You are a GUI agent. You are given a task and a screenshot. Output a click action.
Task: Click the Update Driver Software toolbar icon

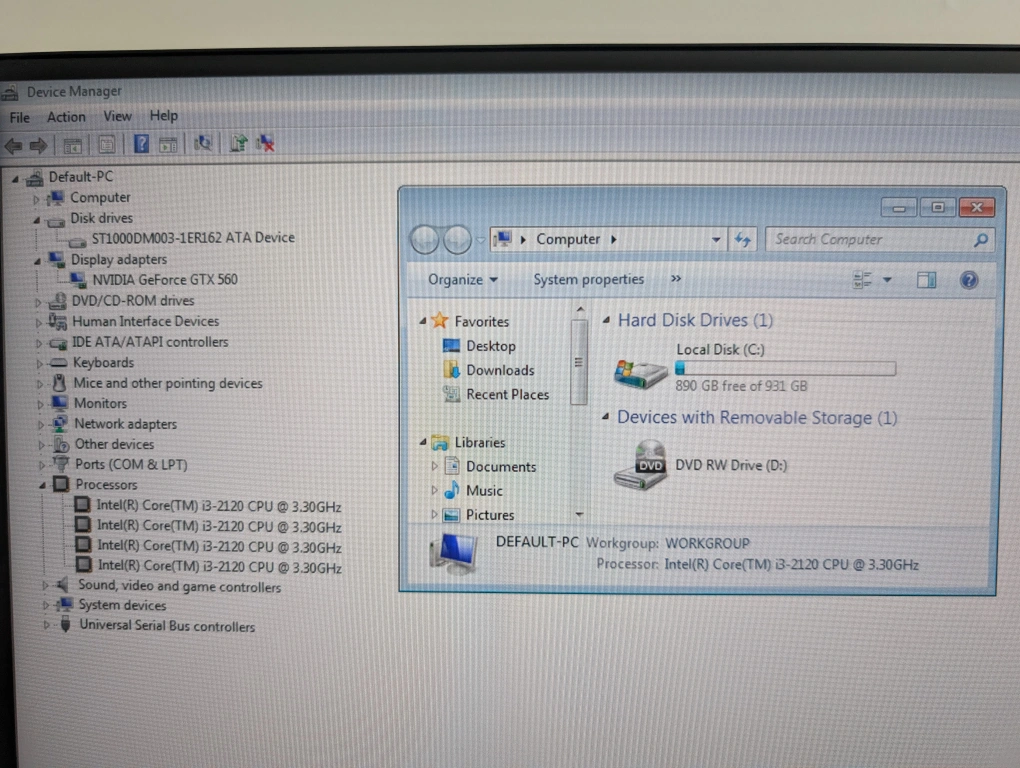tap(239, 142)
